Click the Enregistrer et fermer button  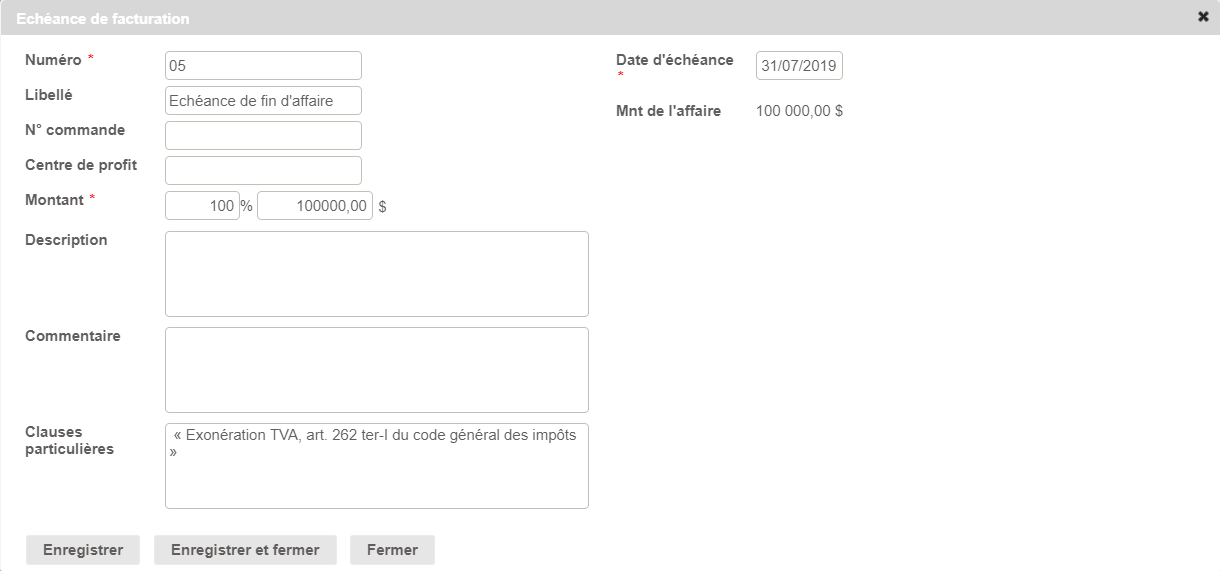(245, 550)
